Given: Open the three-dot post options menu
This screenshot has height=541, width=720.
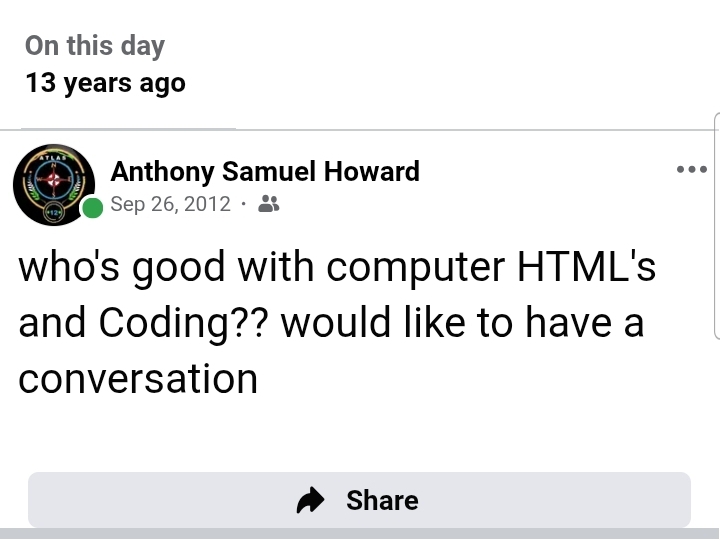Looking at the screenshot, I should (x=691, y=170).
